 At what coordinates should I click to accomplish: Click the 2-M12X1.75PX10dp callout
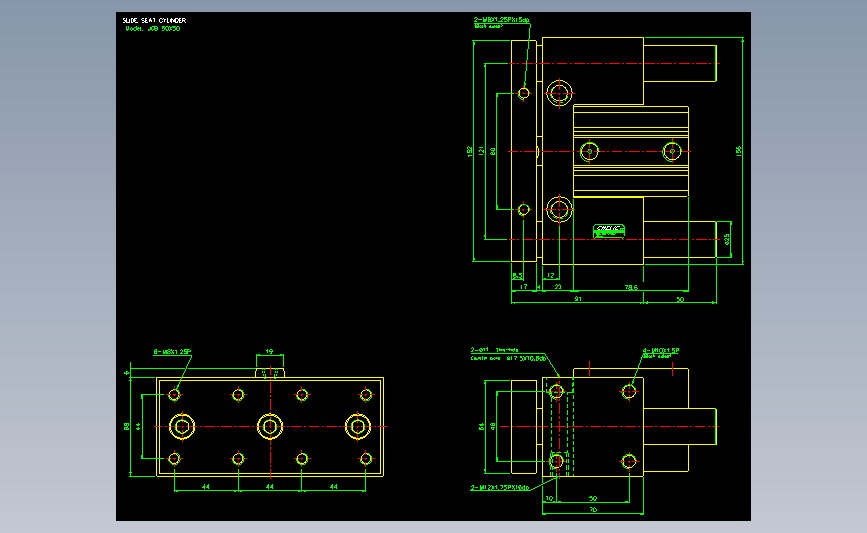(x=500, y=488)
